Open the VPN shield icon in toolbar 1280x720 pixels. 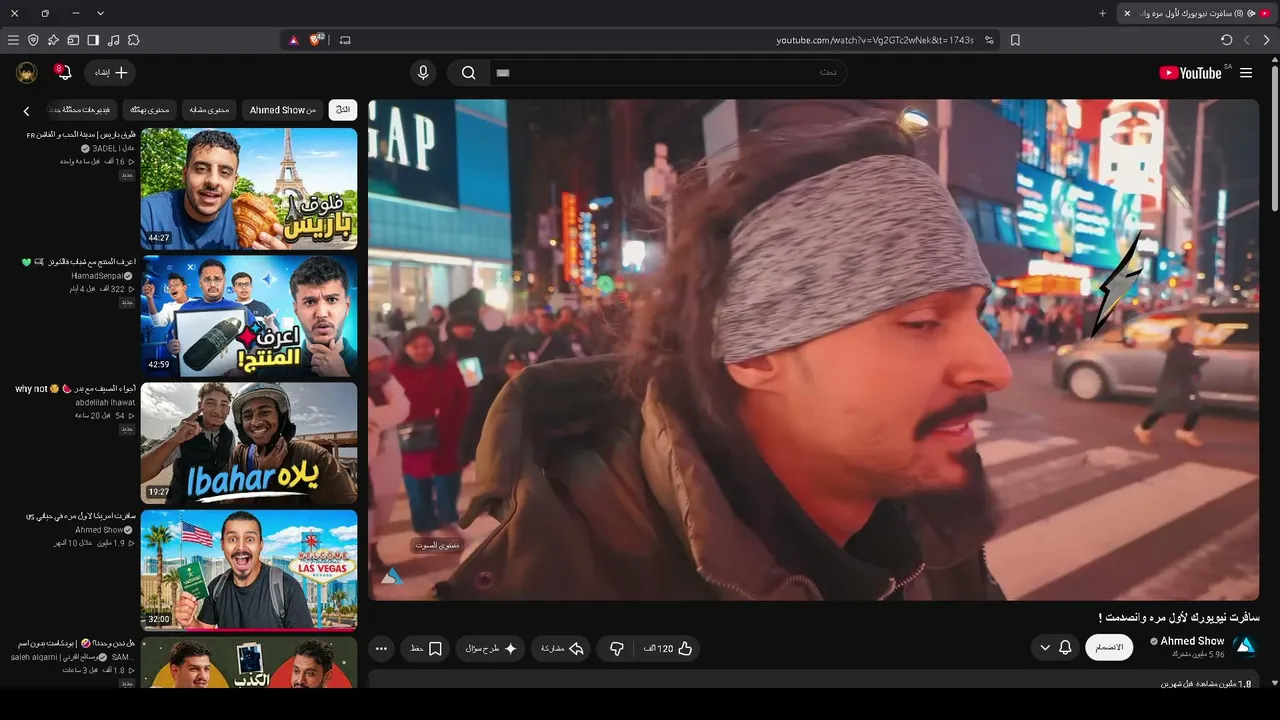33,40
